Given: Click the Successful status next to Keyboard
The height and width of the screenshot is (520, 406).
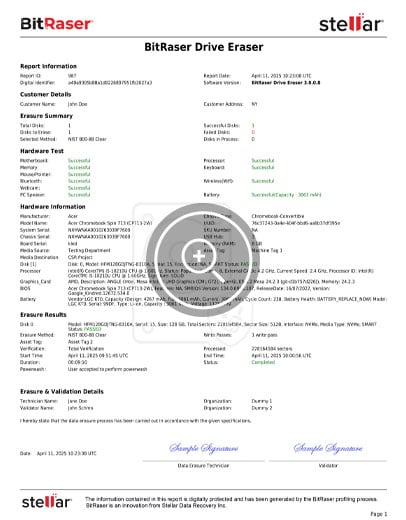Looking at the screenshot, I should (x=263, y=167).
